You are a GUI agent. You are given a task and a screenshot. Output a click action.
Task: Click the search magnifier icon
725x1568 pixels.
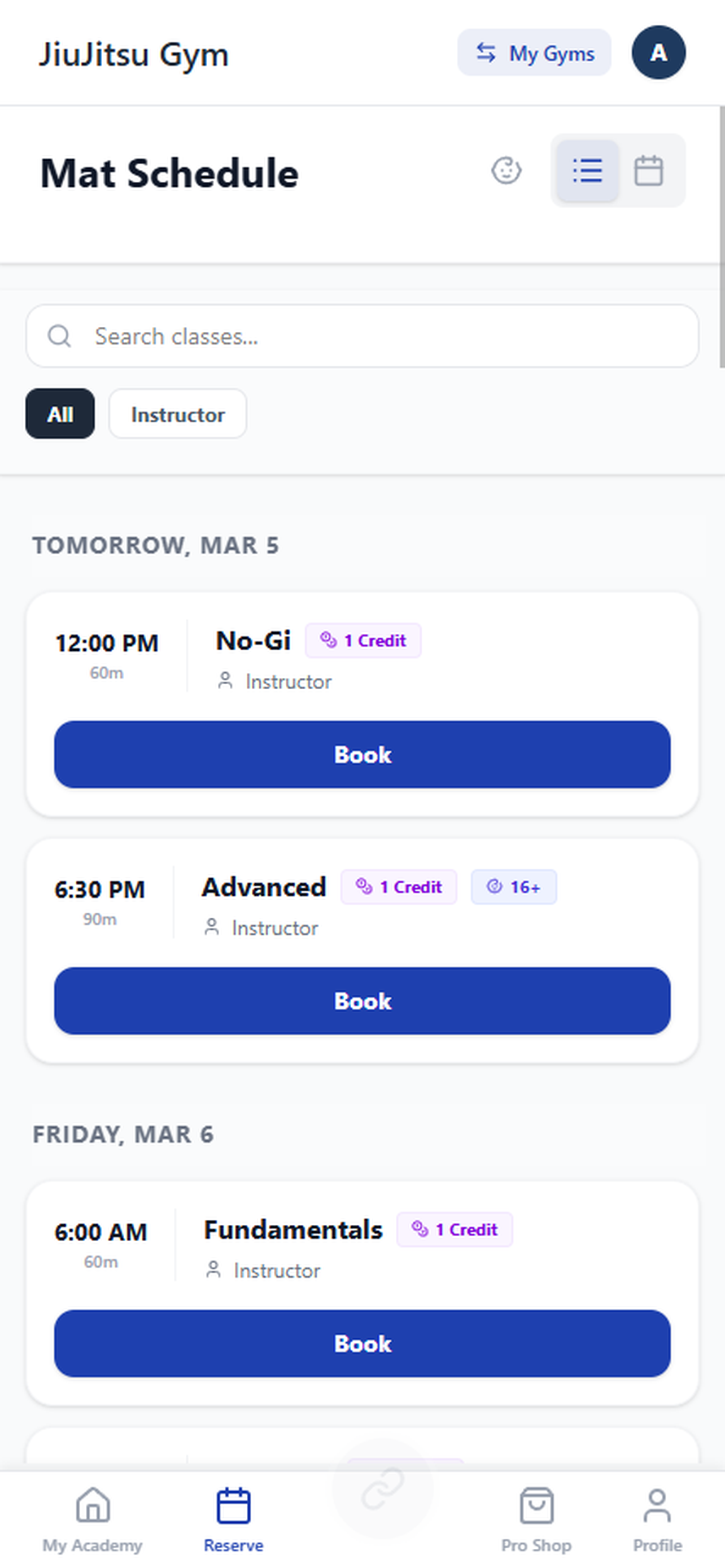tap(58, 336)
